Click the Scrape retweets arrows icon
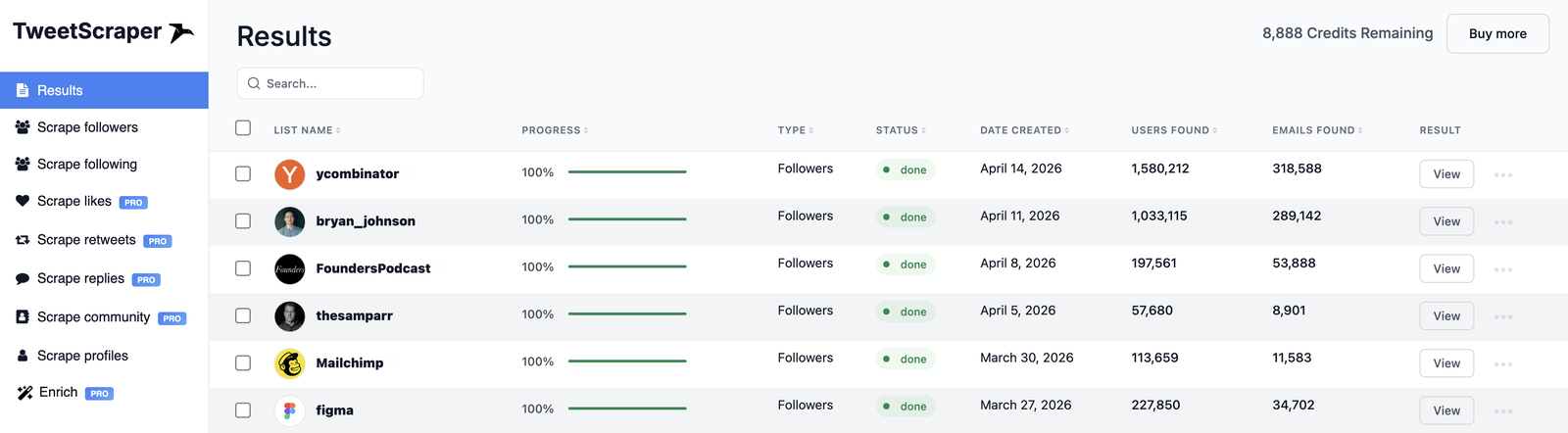The width and height of the screenshot is (1568, 433). [23, 240]
